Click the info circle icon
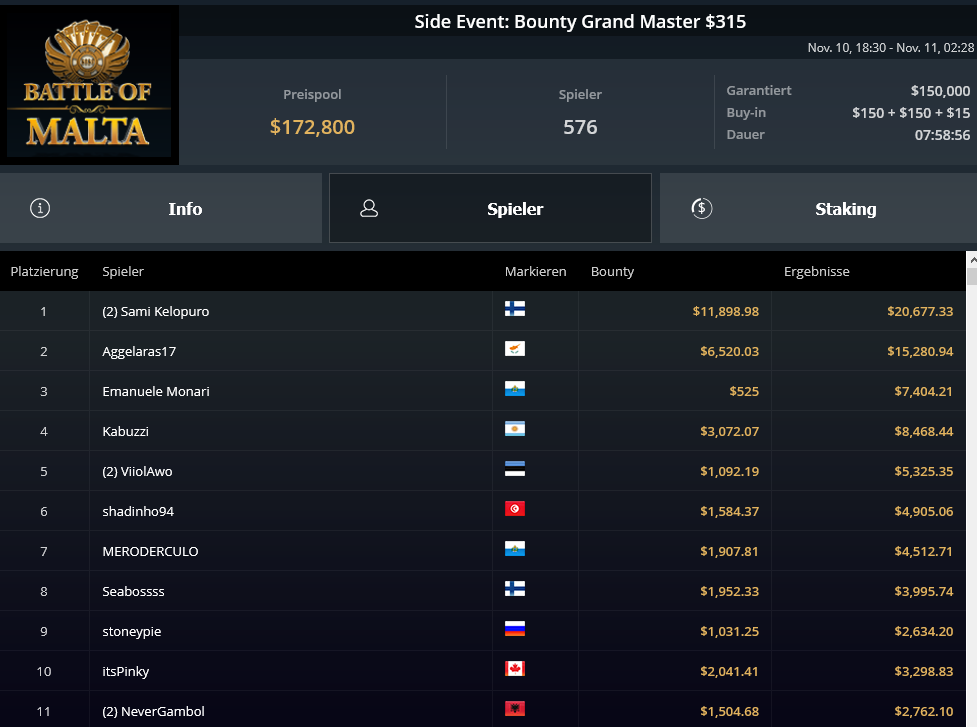The height and width of the screenshot is (727, 977). coord(41,208)
